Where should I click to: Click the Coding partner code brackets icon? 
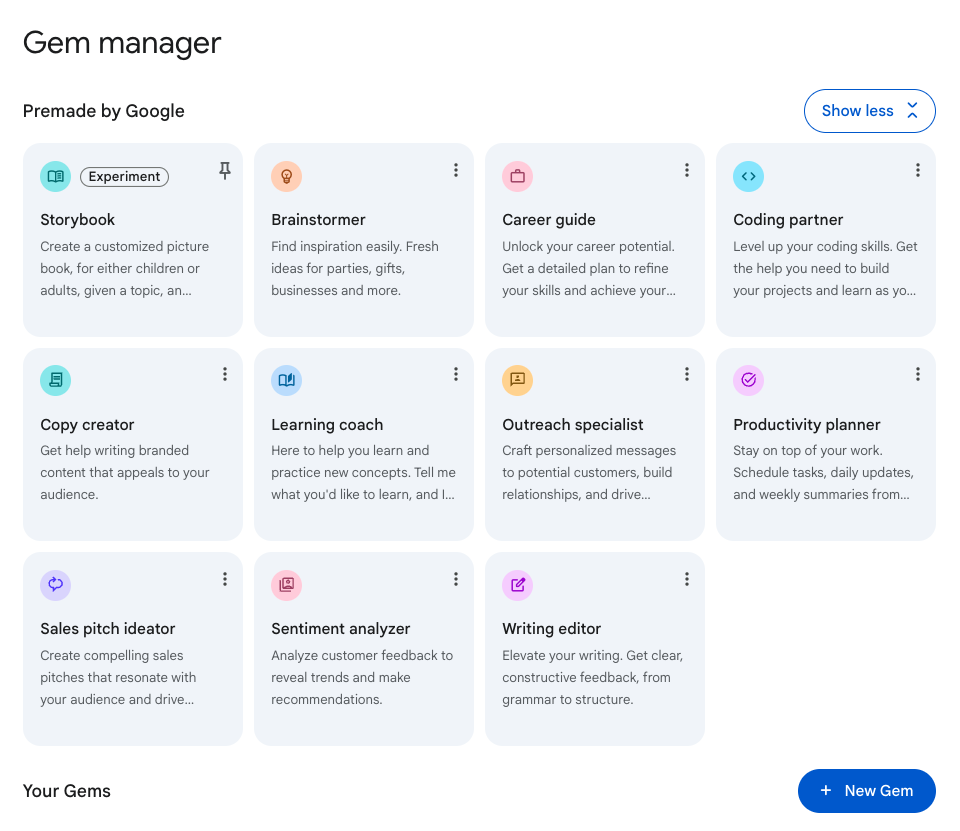click(x=748, y=176)
